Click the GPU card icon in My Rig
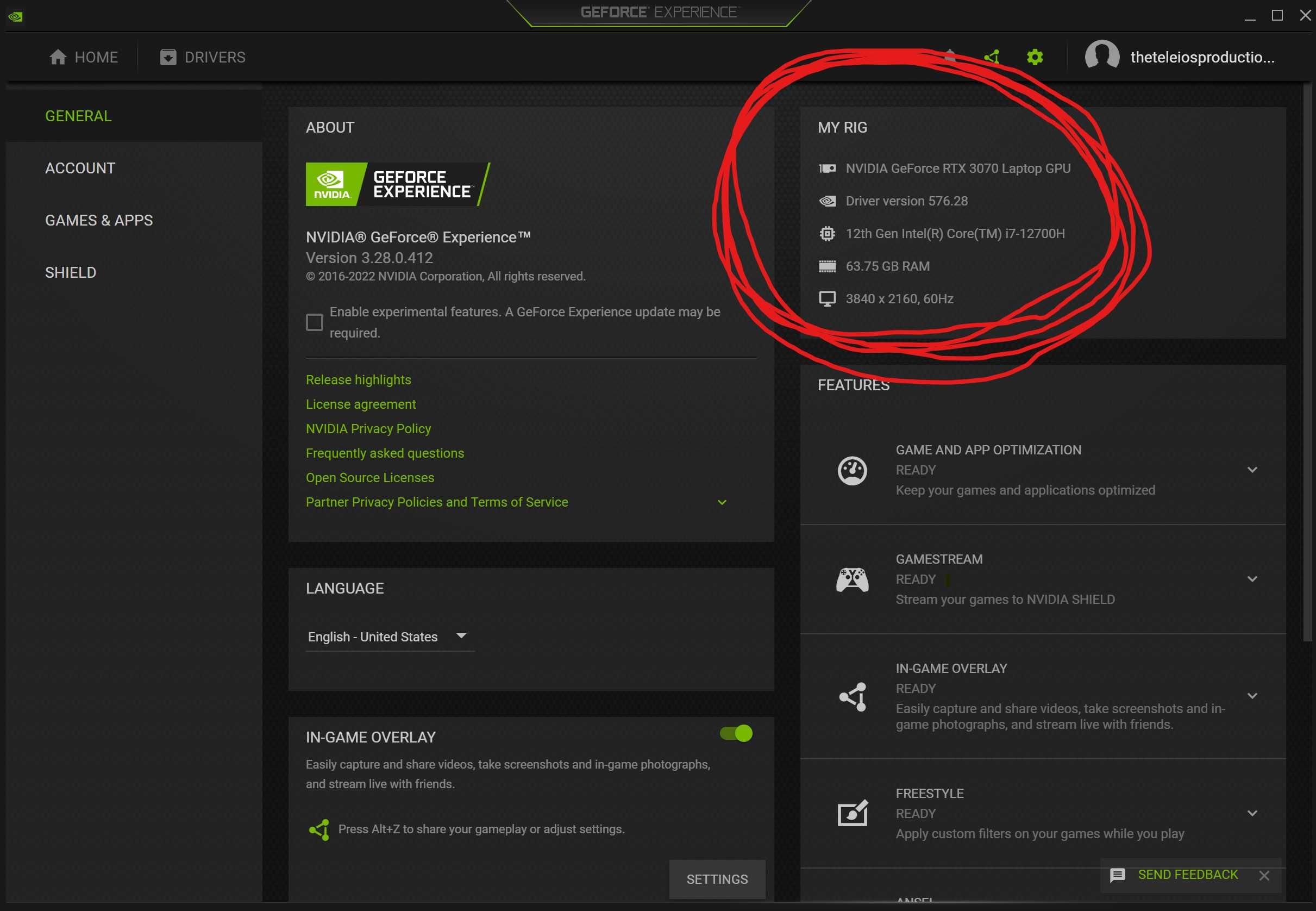1316x911 pixels. click(x=827, y=169)
